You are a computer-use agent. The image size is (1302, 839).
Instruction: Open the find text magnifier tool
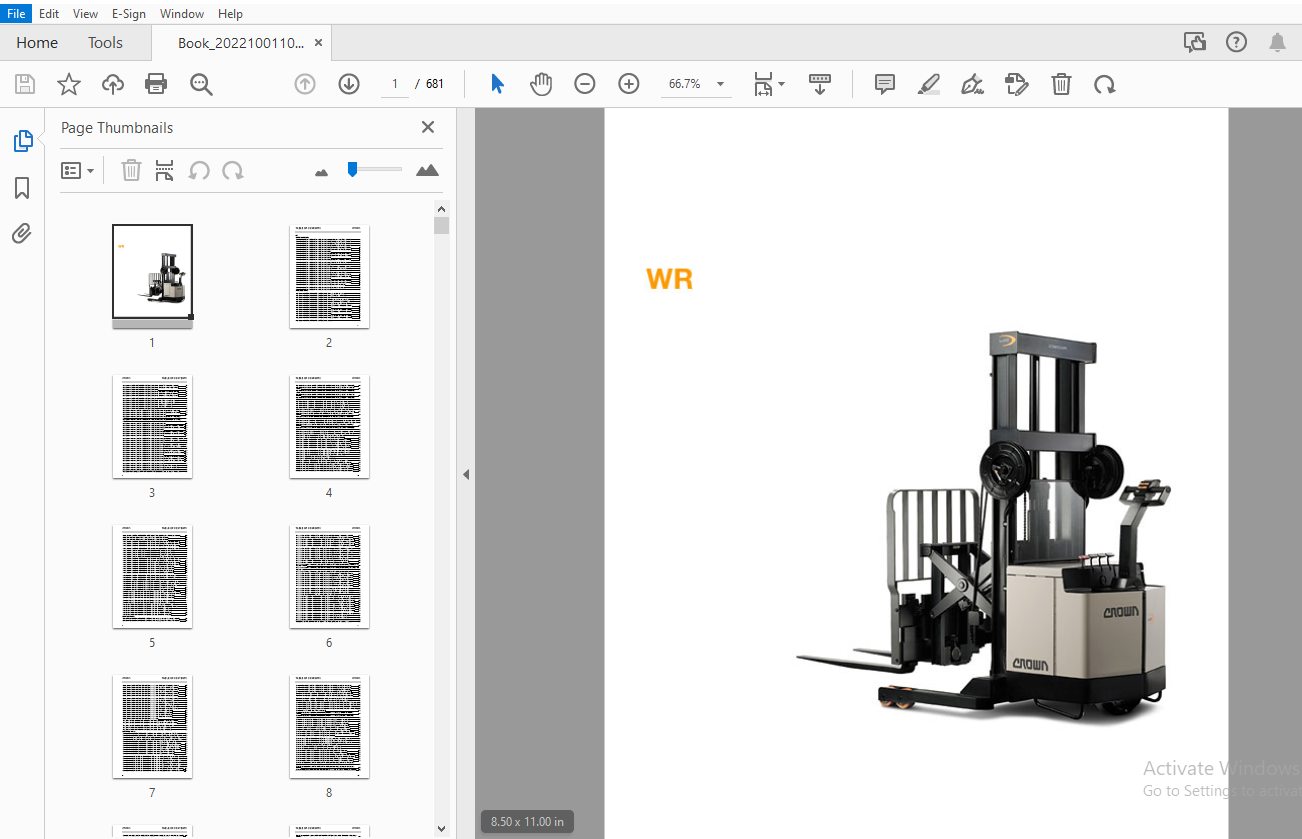pyautogui.click(x=201, y=84)
